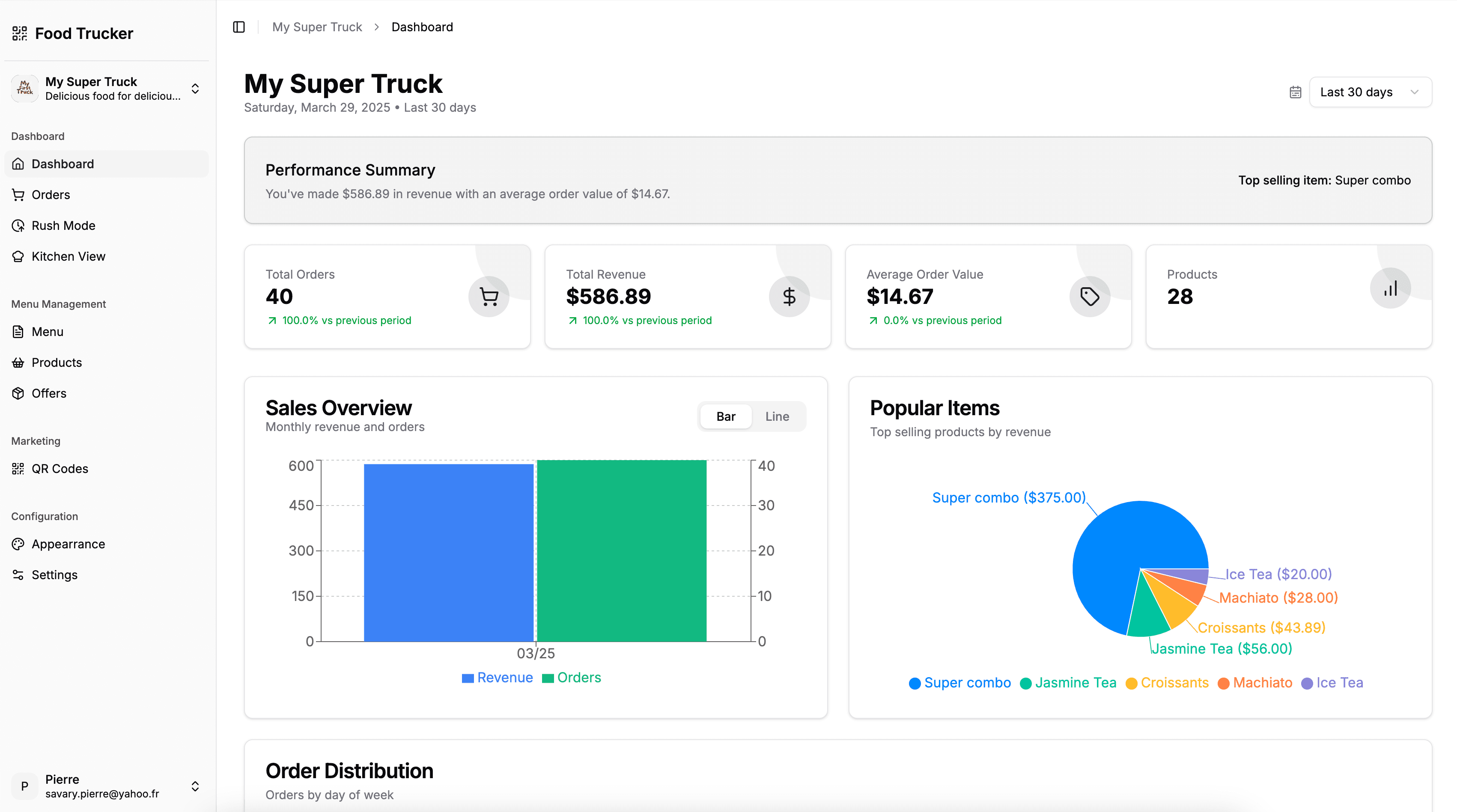This screenshot has width=1457, height=812.
Task: Open the Last 30 days date range dropdown
Action: click(1371, 92)
